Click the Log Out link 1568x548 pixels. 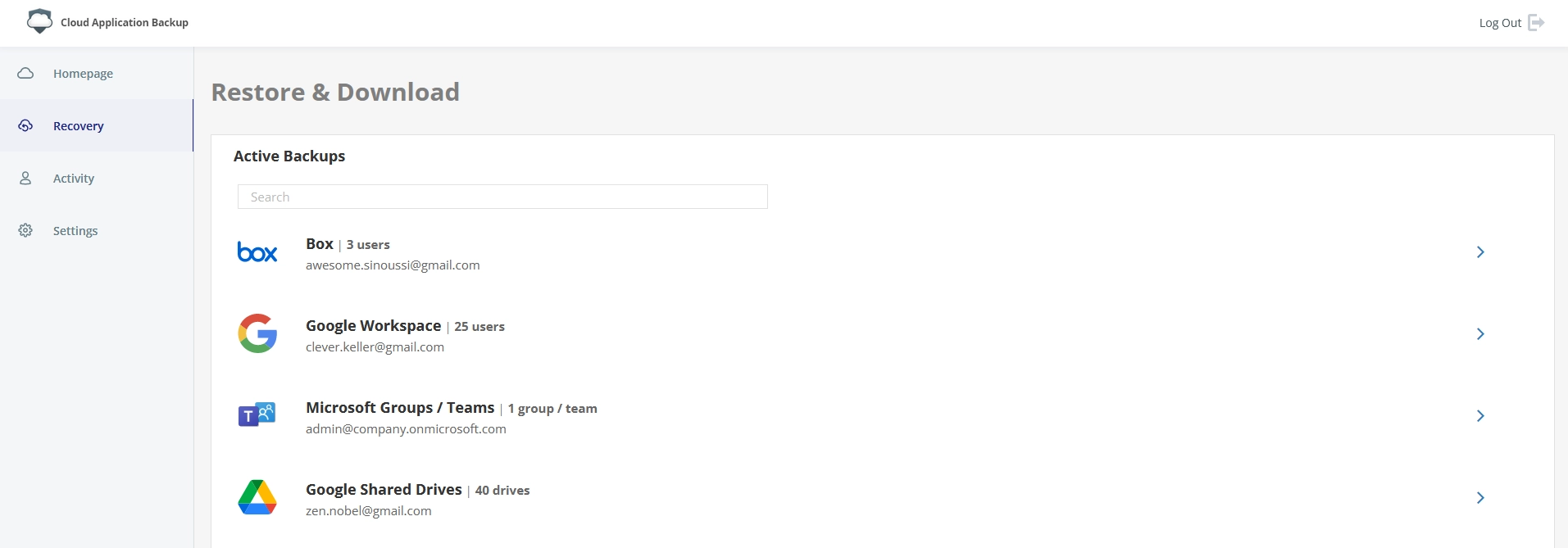1499,23
